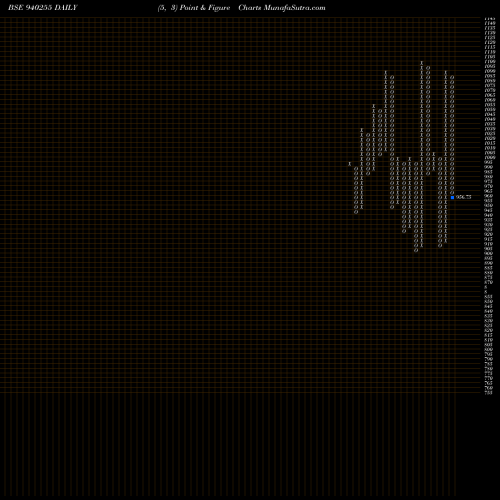
Task: Click the blue current price marker
Action: coord(452,197)
